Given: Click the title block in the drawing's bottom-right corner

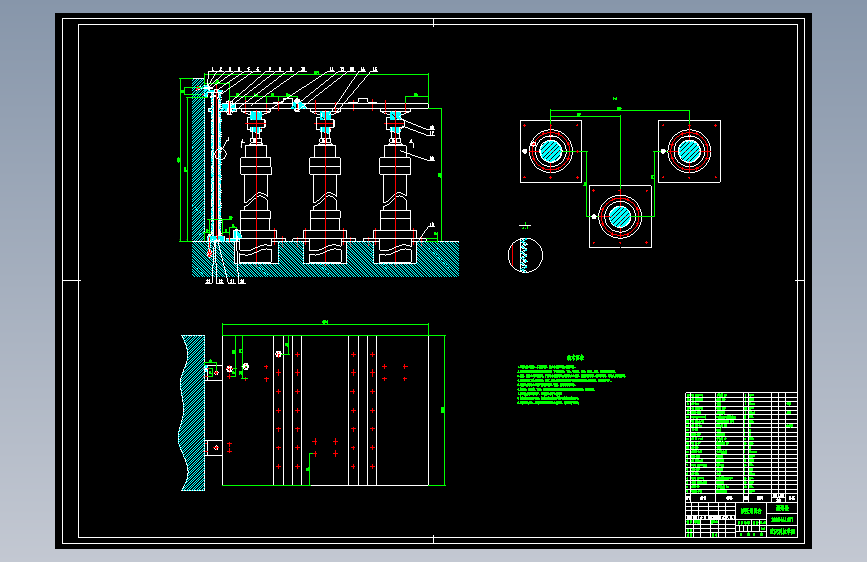Looking at the screenshot, I should click(x=741, y=519).
